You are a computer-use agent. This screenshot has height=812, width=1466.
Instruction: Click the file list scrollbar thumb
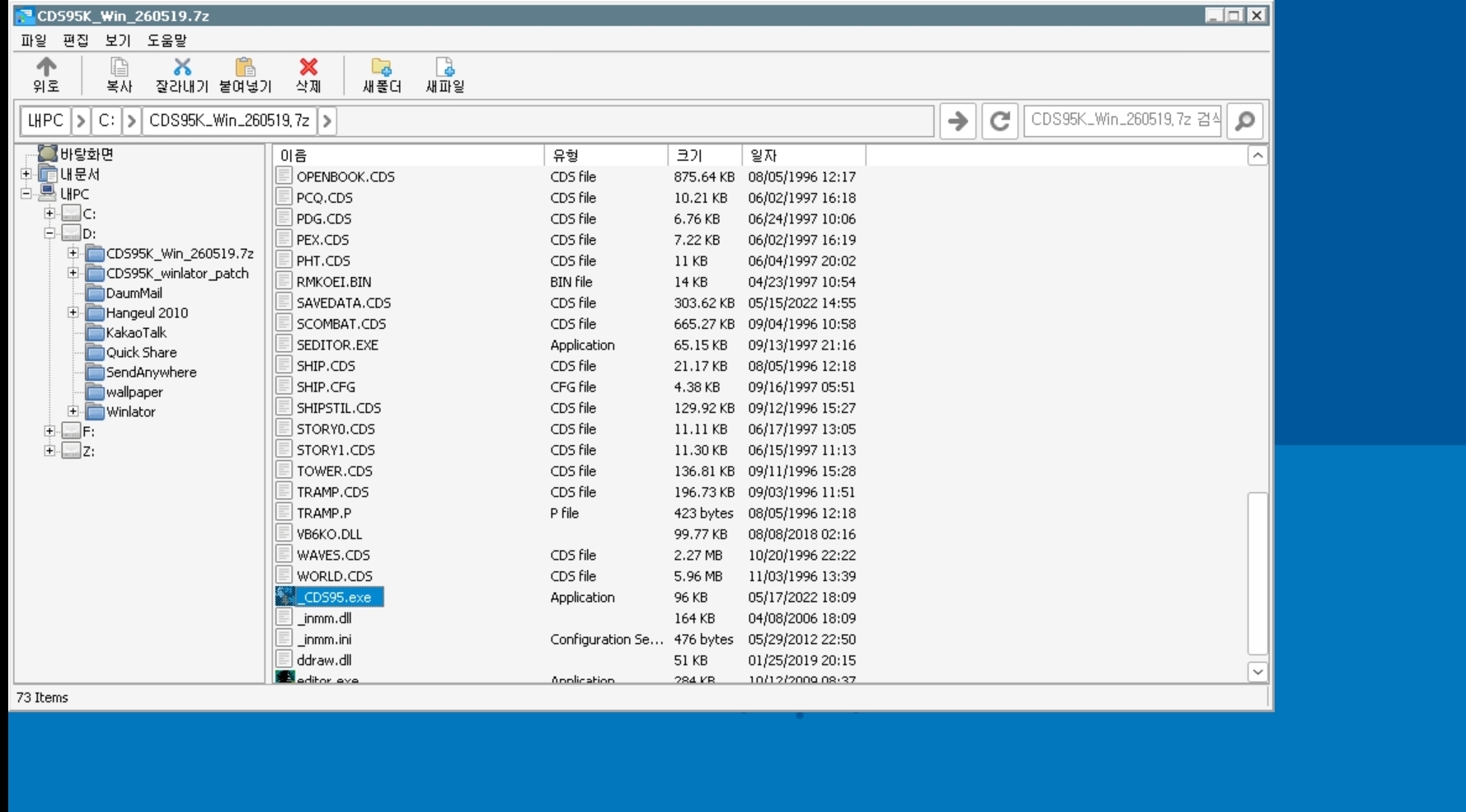tap(1257, 573)
